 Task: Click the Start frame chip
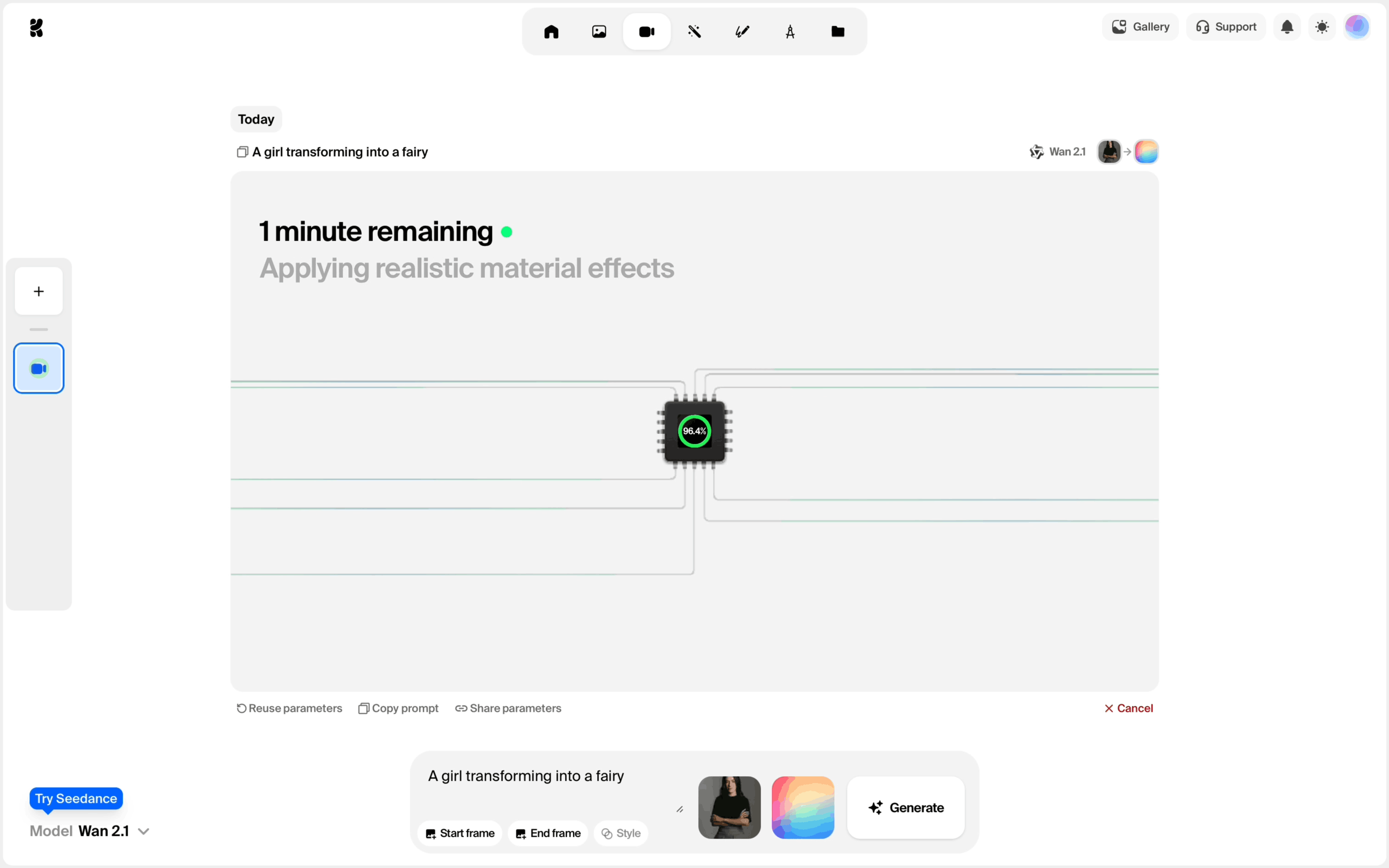460,833
